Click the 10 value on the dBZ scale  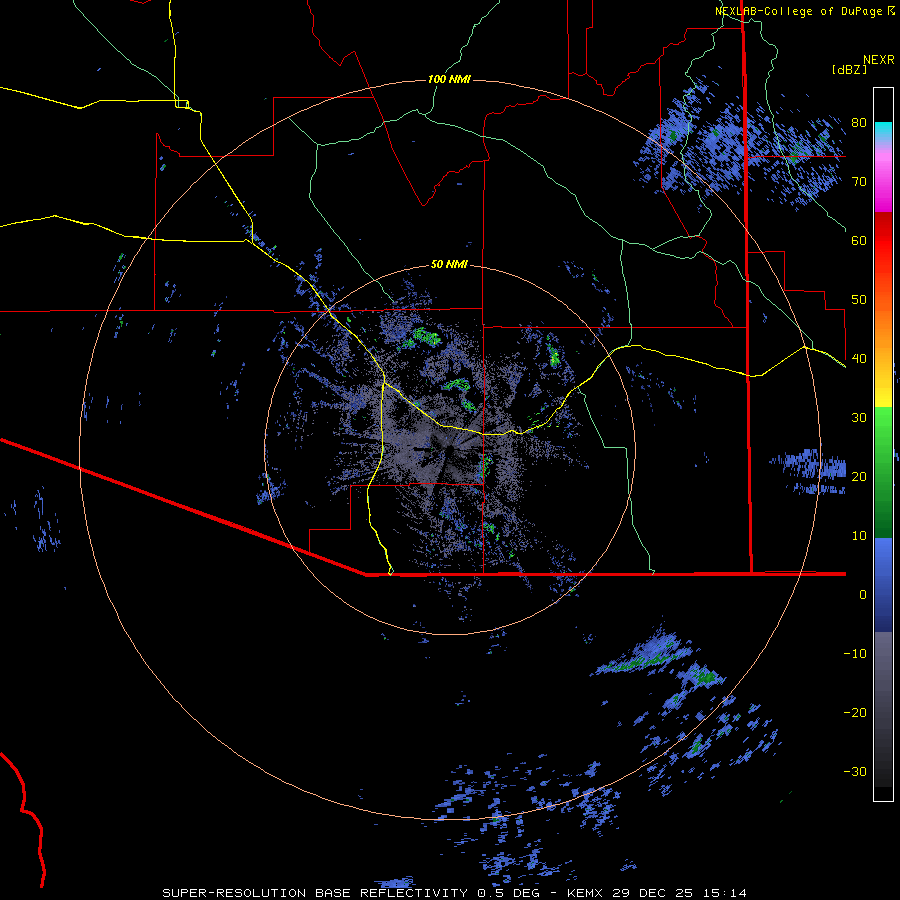[859, 536]
